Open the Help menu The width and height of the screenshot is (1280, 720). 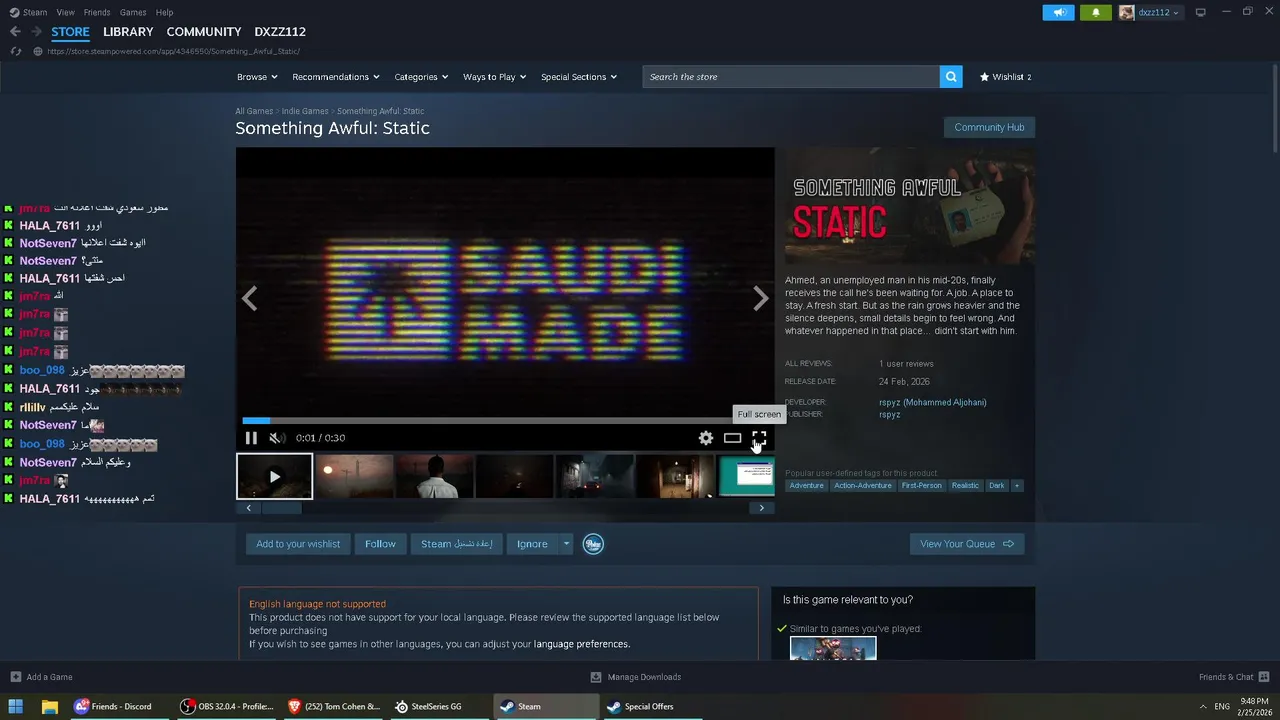click(165, 12)
